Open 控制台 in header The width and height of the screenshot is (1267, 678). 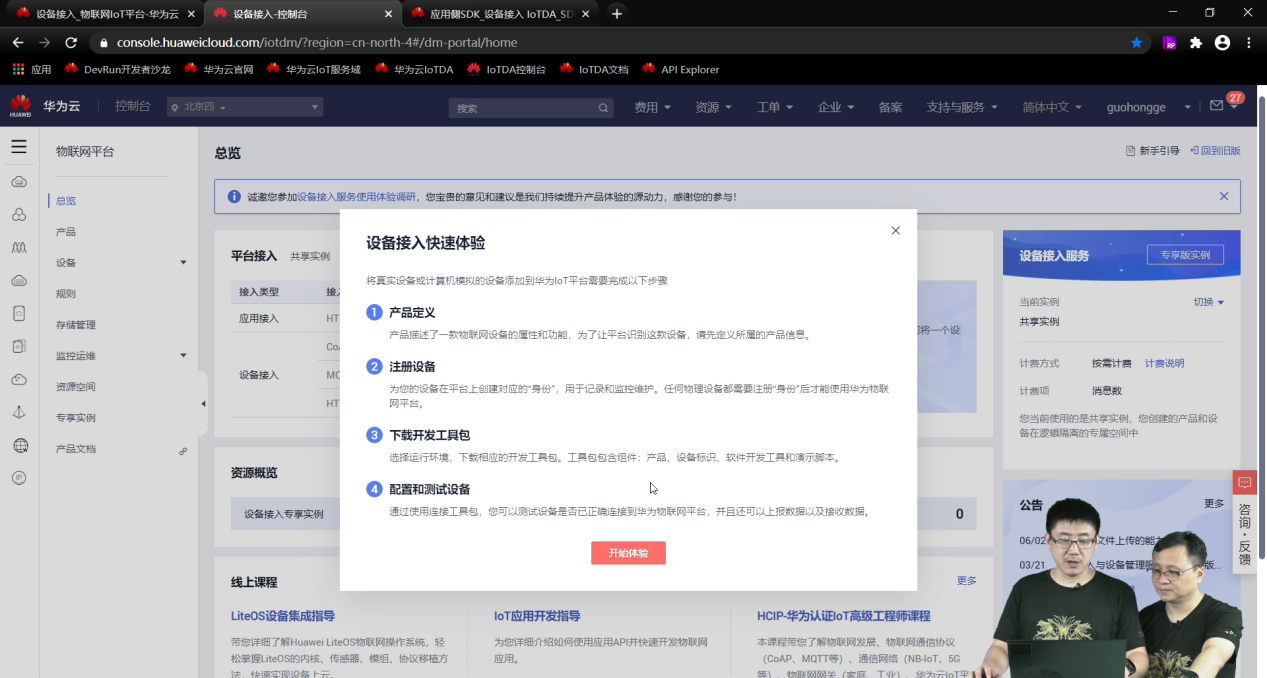pyautogui.click(x=132, y=106)
